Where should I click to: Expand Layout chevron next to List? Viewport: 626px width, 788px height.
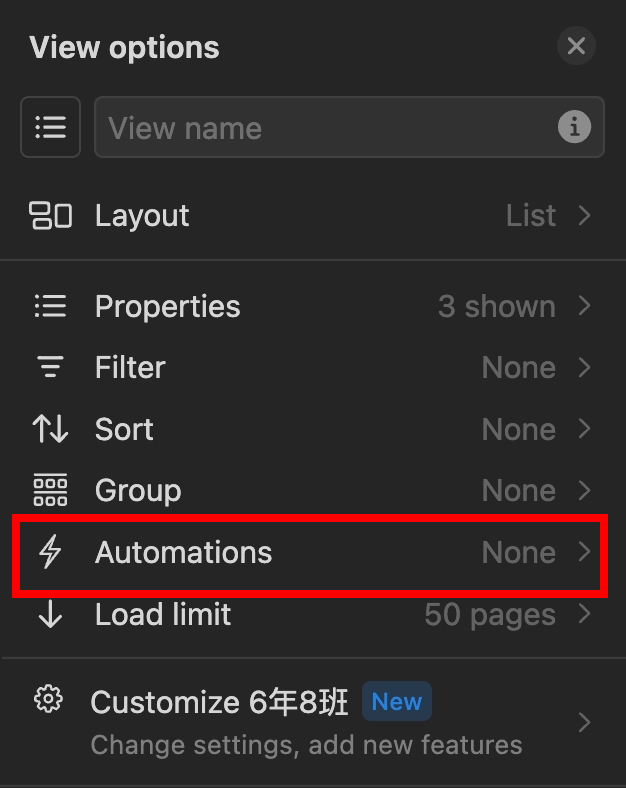click(x=585, y=215)
